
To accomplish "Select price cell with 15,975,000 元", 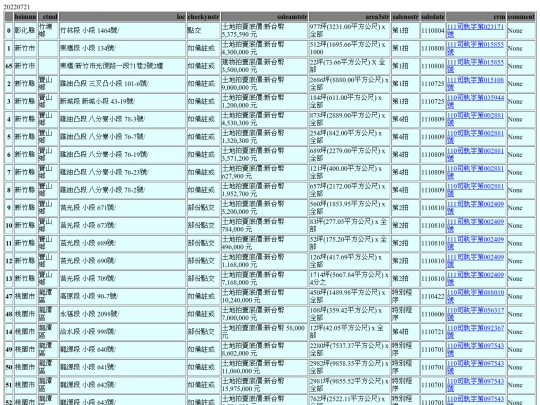I will [264, 385].
